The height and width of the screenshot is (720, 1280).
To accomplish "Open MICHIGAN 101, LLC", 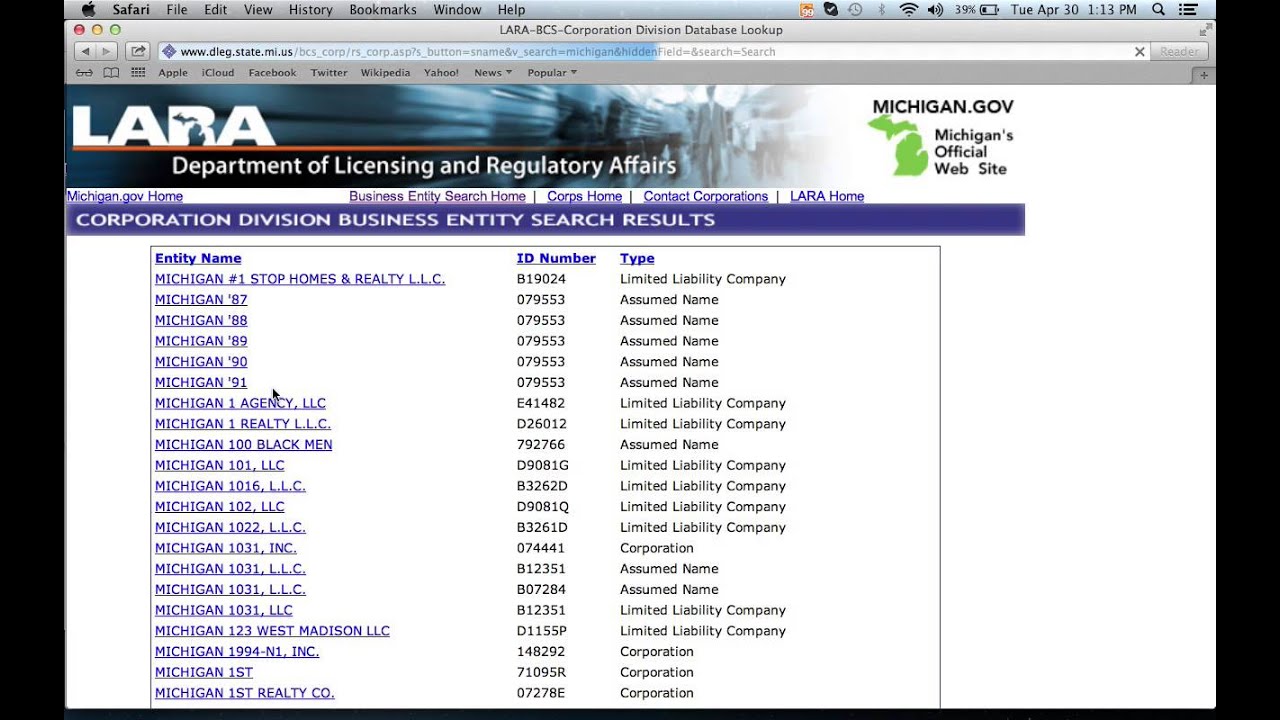I will point(219,465).
